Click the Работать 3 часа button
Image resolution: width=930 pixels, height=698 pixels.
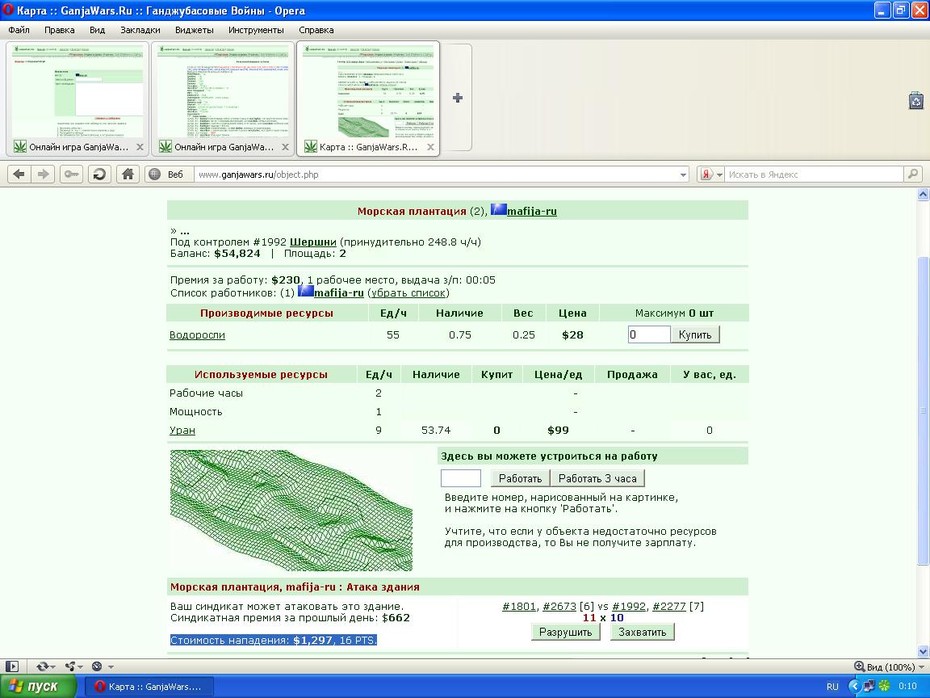(597, 479)
